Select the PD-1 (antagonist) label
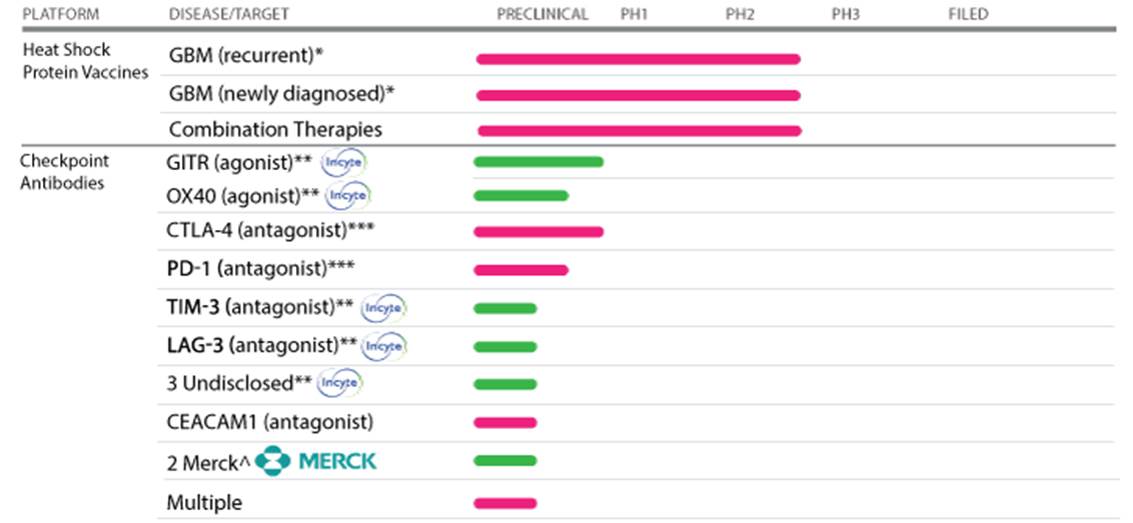Viewport: 1133px width, 523px height. click(x=262, y=268)
